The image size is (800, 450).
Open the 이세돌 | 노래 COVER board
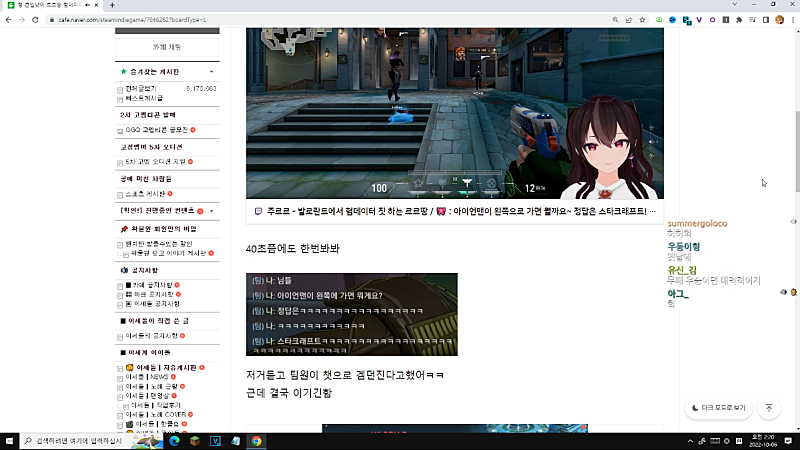click(x=156, y=414)
